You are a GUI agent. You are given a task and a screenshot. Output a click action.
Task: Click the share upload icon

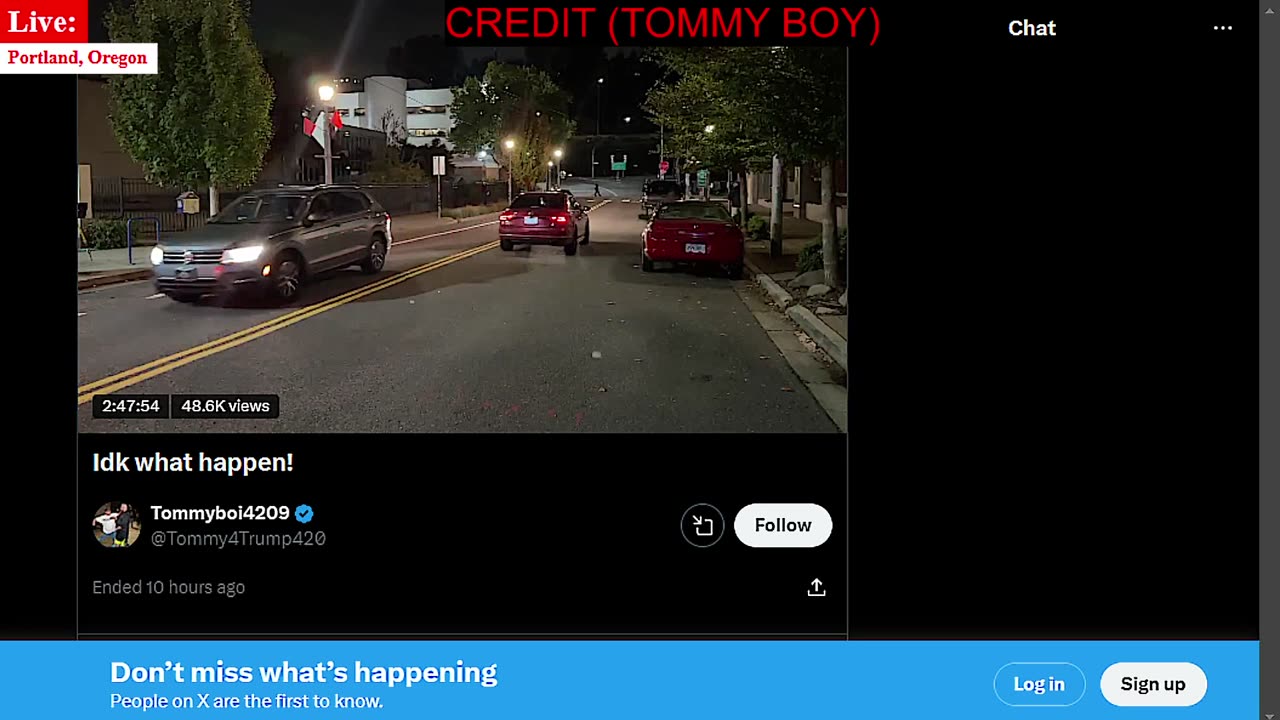tap(816, 587)
